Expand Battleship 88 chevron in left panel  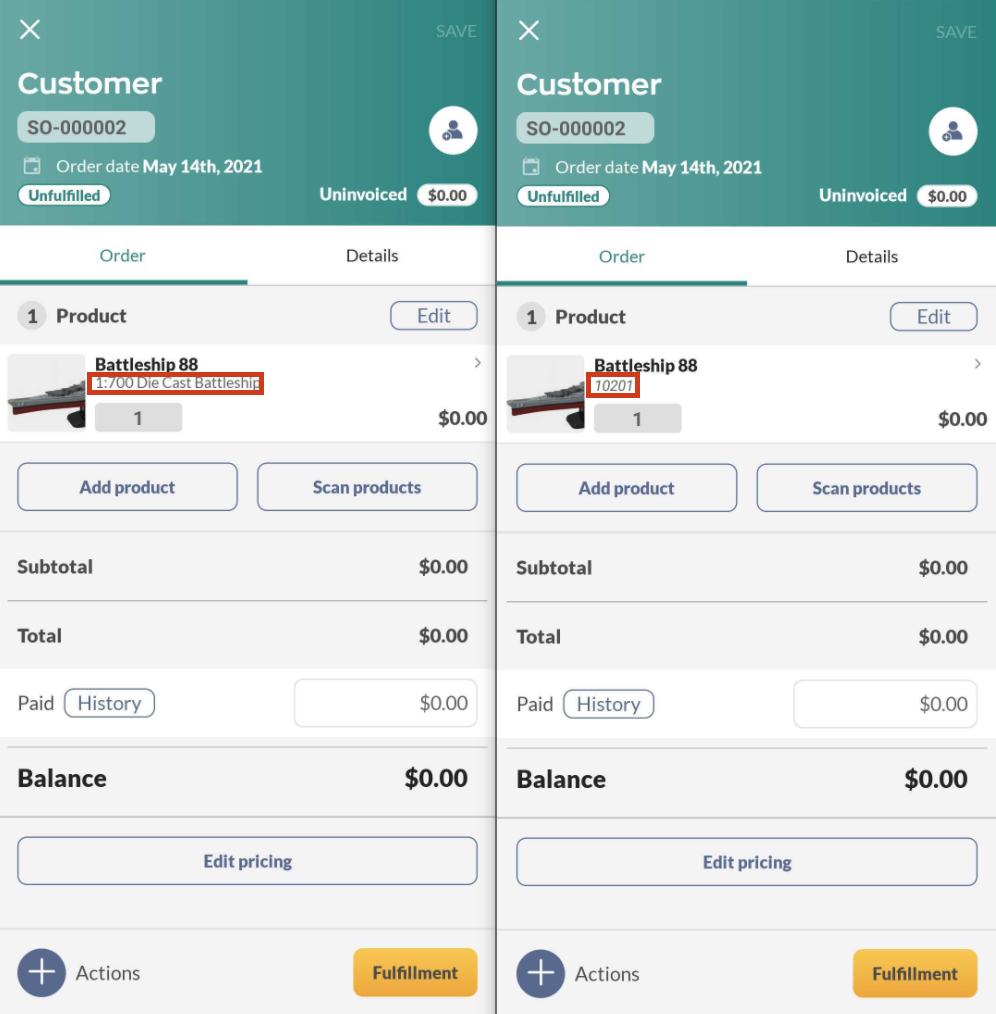click(477, 363)
